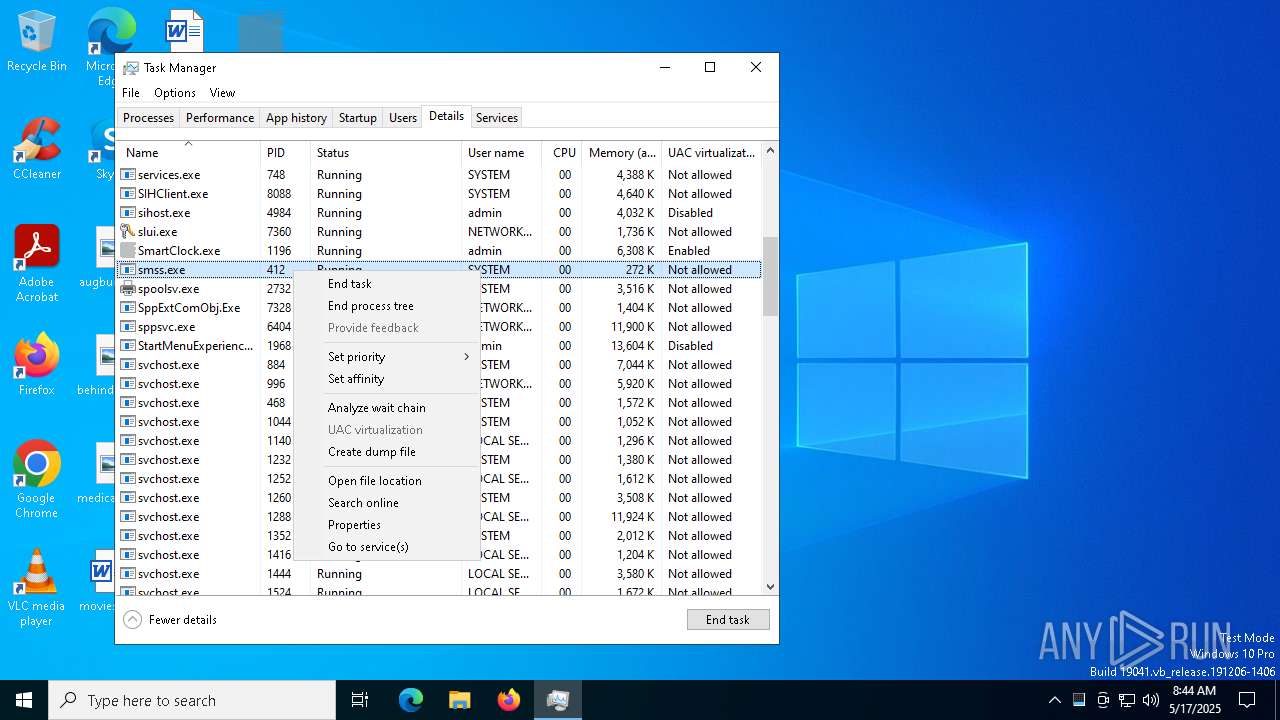Screen dimensions: 1280x720
Task: Switch to the Services tab
Action: click(497, 118)
